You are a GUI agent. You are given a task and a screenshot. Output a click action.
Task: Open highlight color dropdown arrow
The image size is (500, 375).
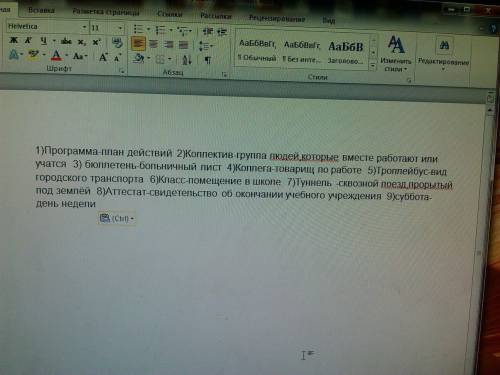[x=44, y=55]
